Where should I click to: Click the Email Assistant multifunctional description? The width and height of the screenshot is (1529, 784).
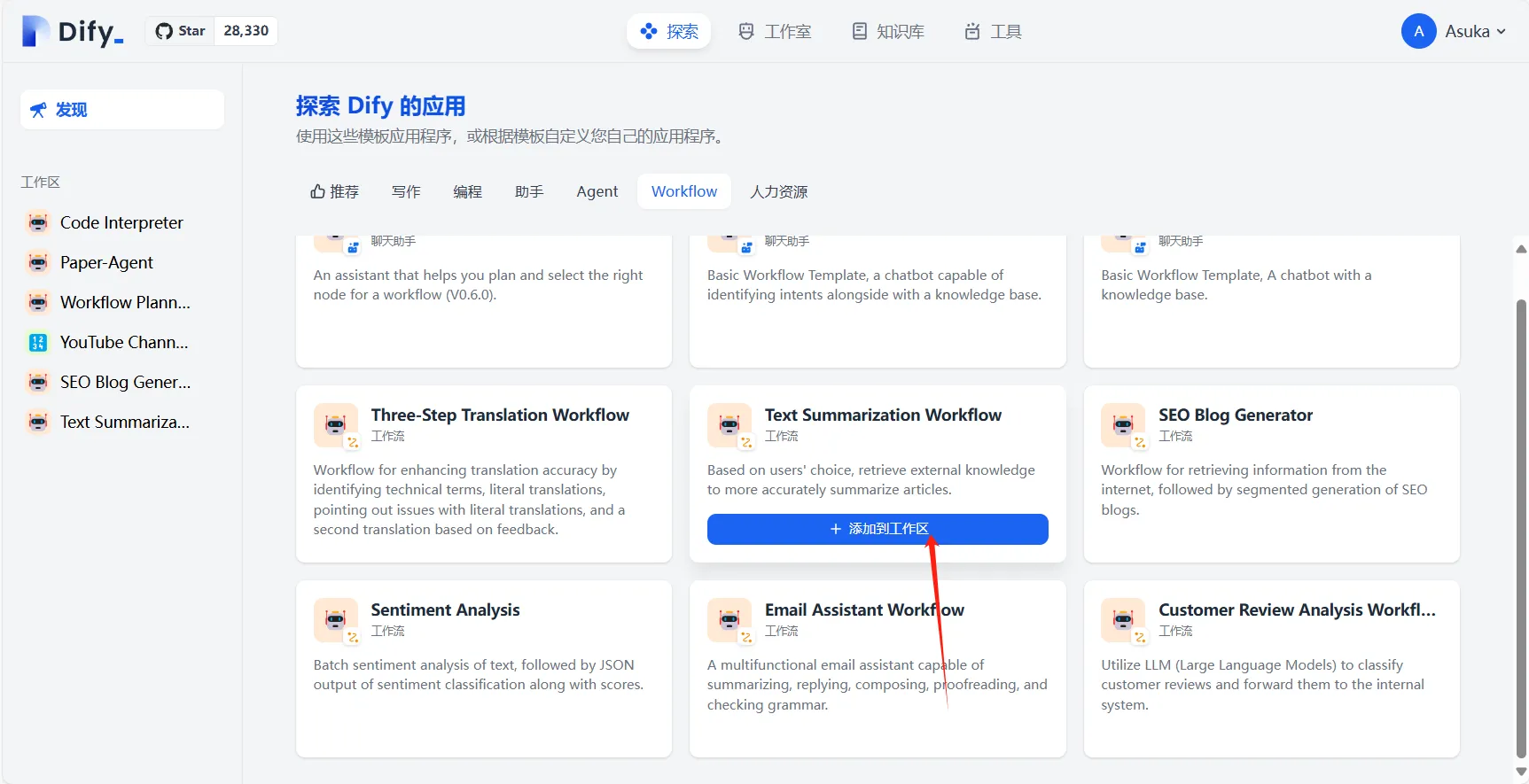click(x=878, y=685)
